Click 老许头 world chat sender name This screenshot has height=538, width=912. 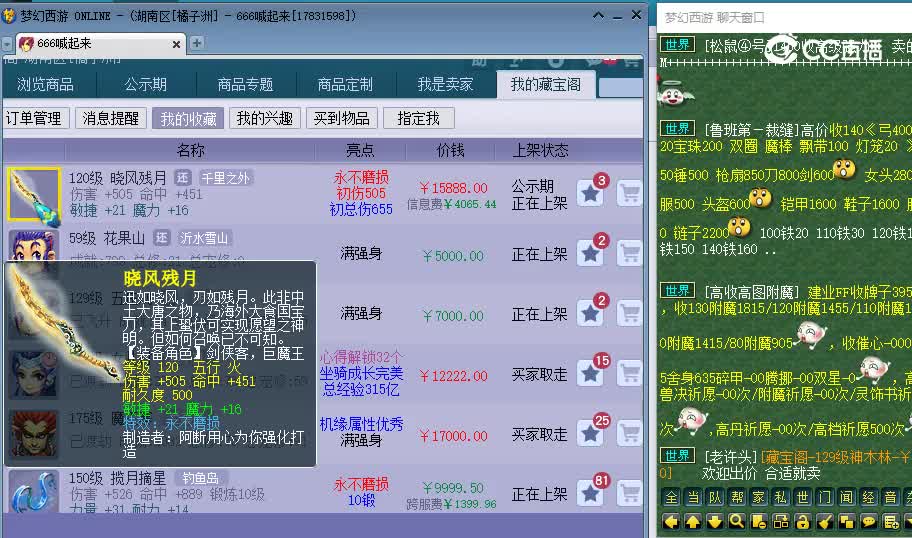pos(731,457)
